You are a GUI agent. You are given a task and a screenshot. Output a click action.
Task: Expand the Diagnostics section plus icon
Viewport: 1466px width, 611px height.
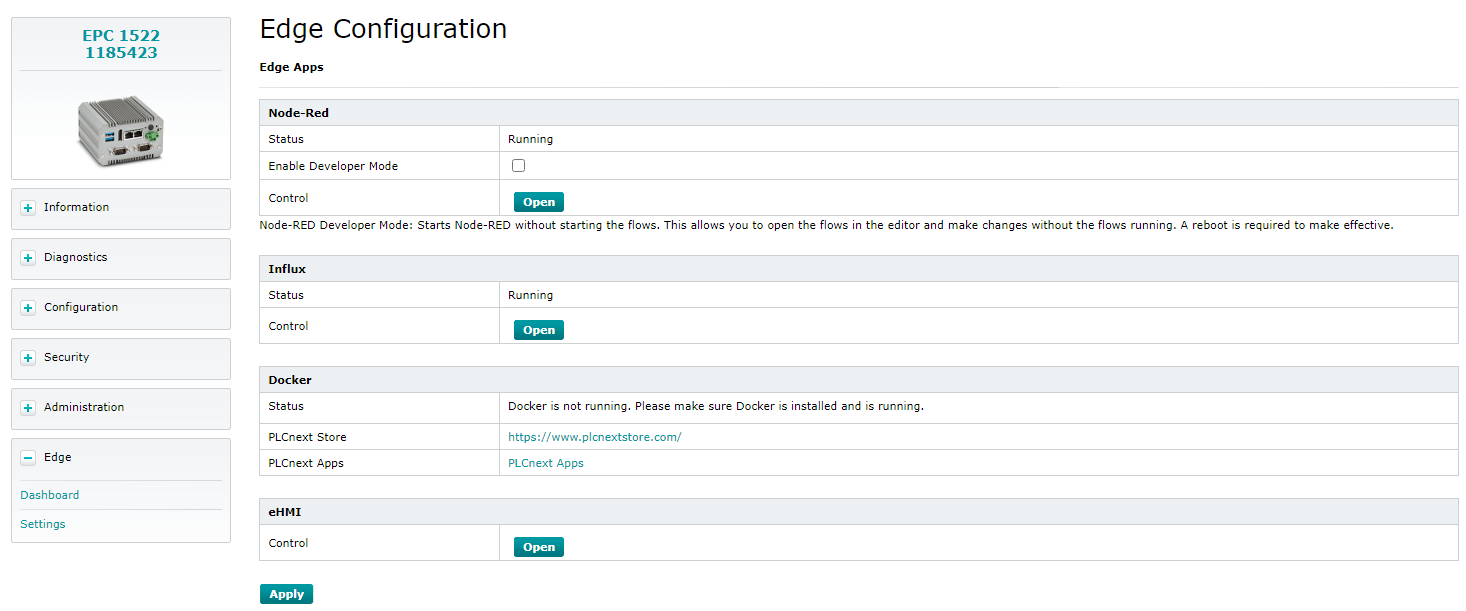28,258
